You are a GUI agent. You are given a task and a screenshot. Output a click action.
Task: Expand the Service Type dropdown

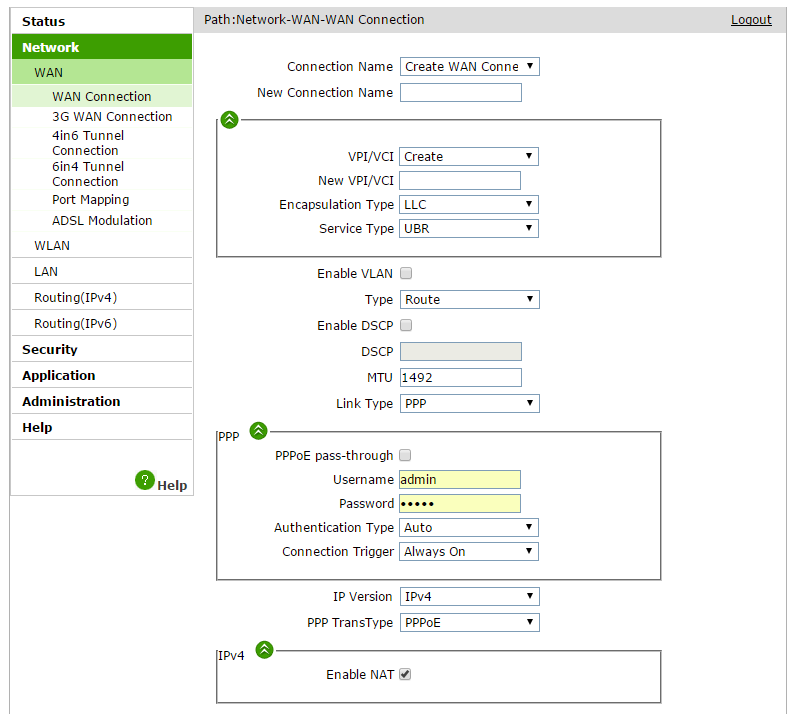469,229
